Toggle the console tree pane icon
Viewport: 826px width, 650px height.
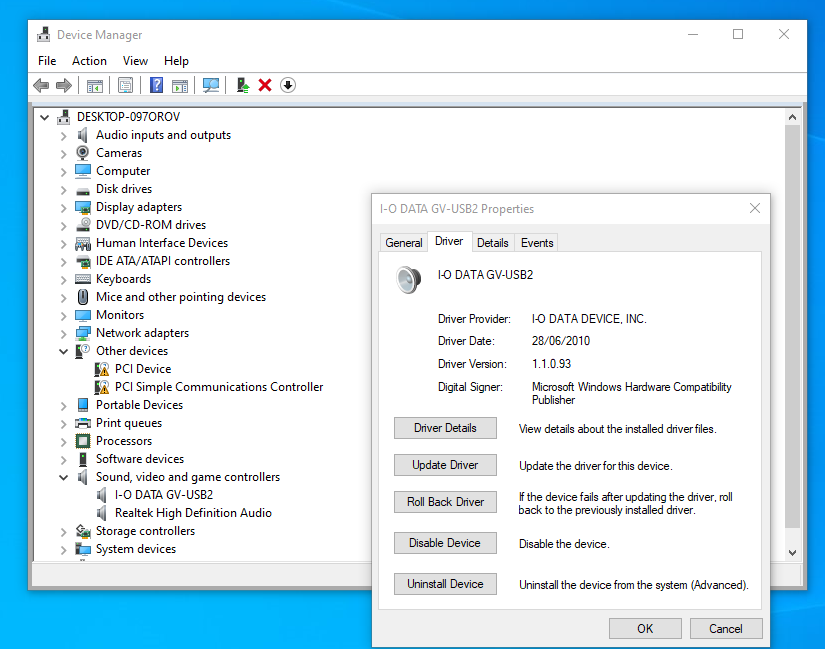(95, 85)
